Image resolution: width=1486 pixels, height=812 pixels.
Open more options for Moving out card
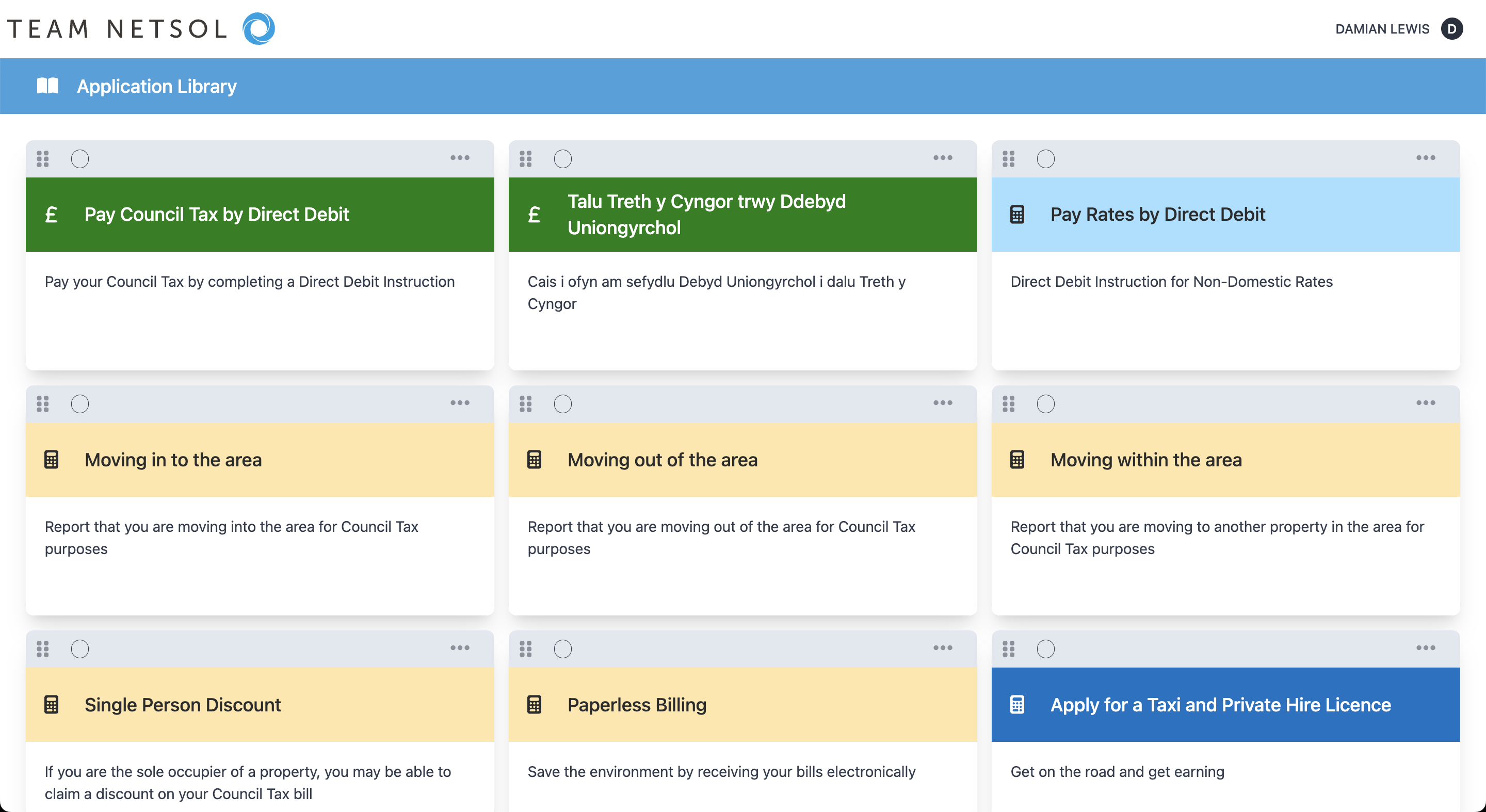[943, 402]
